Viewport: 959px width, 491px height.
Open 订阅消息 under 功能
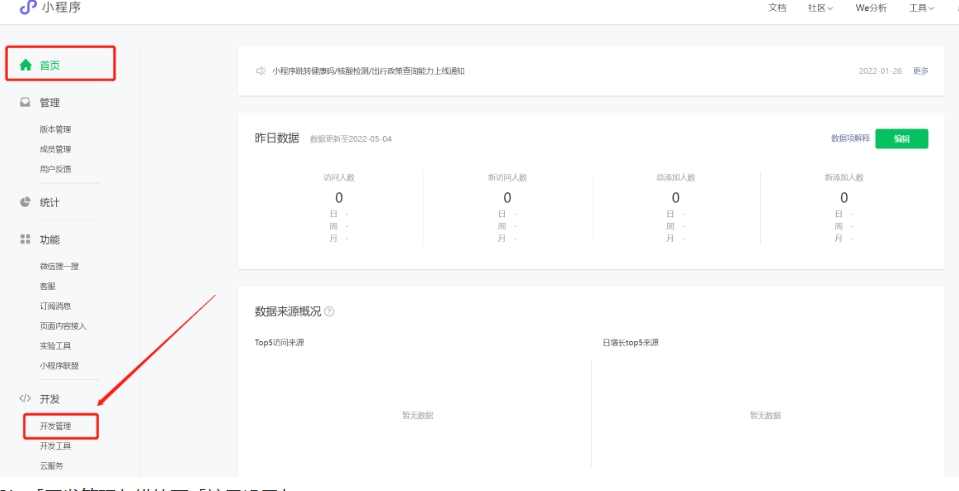point(55,306)
